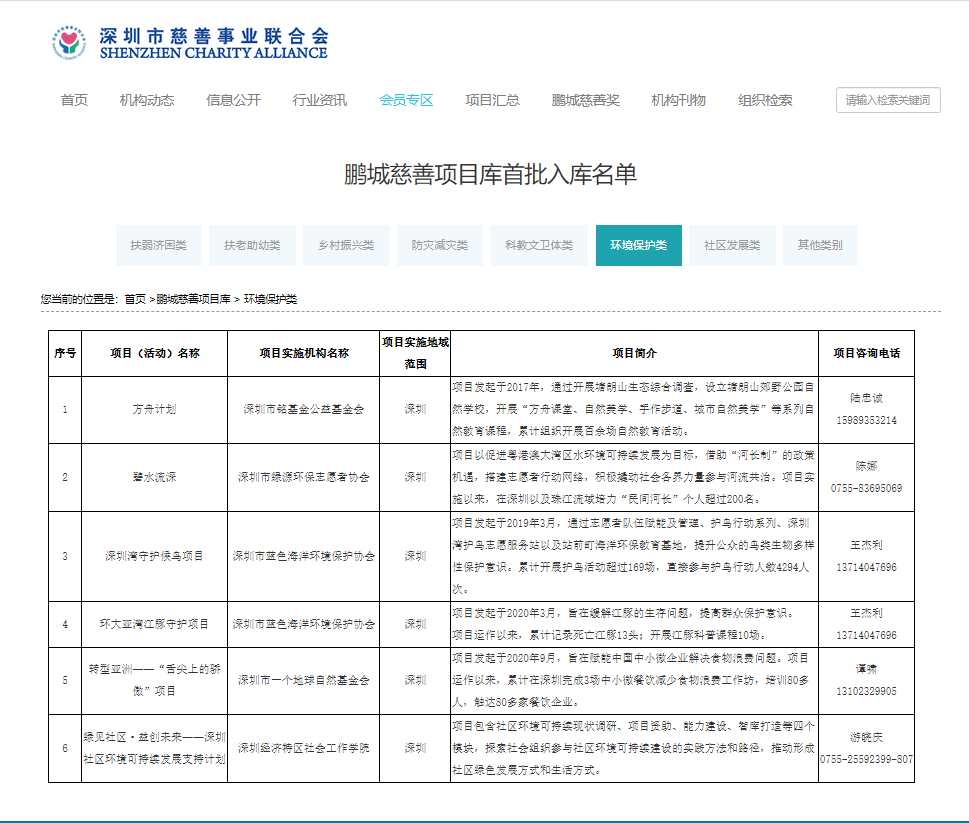Screen dimensions: 969x823
Task: Click the Shenzhen Charity Alliance logo
Action: [189, 42]
